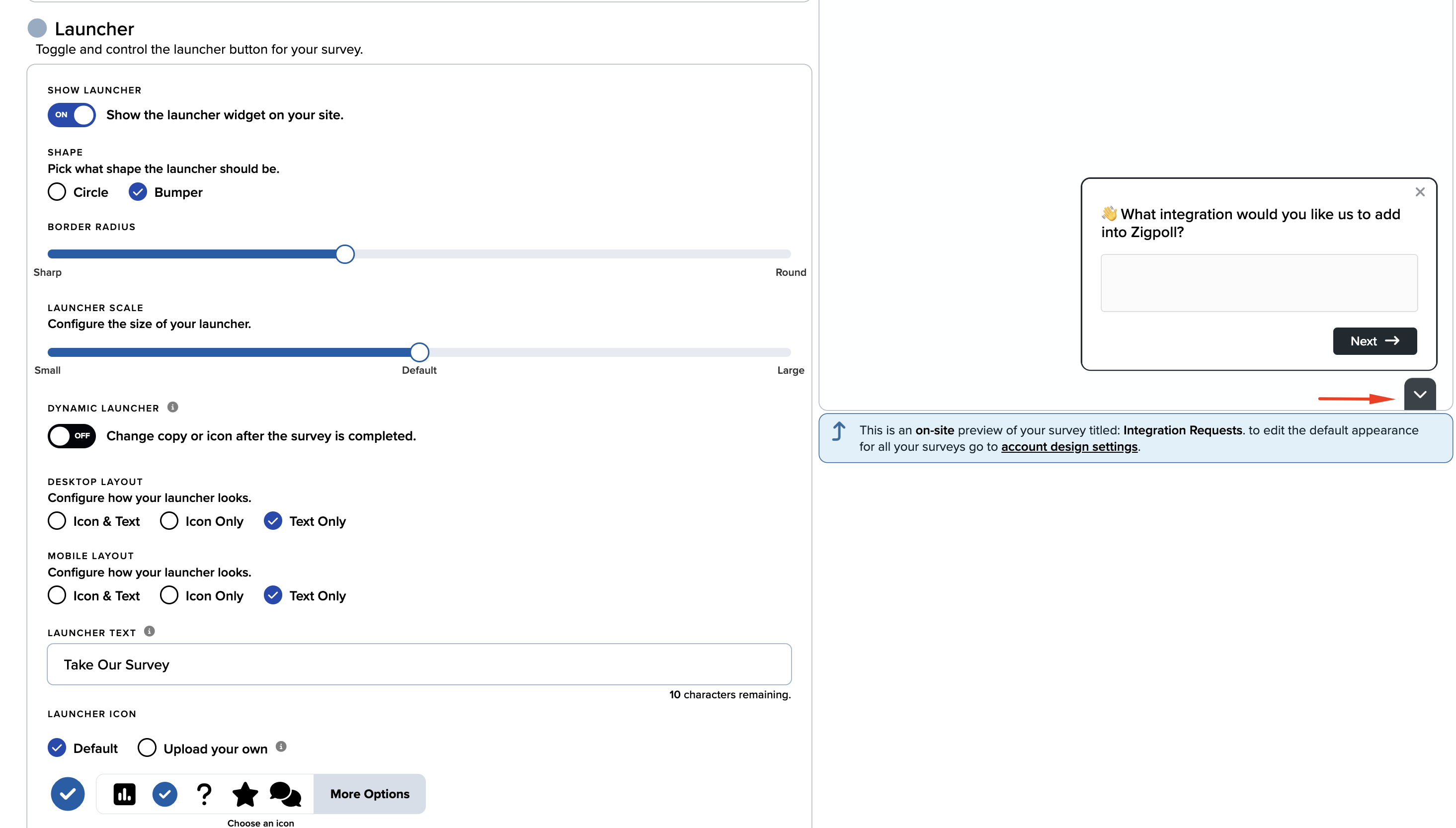Screen dimensions: 1456x828
Task: Click the Dynamic Launcher info icon
Action: pos(173,407)
